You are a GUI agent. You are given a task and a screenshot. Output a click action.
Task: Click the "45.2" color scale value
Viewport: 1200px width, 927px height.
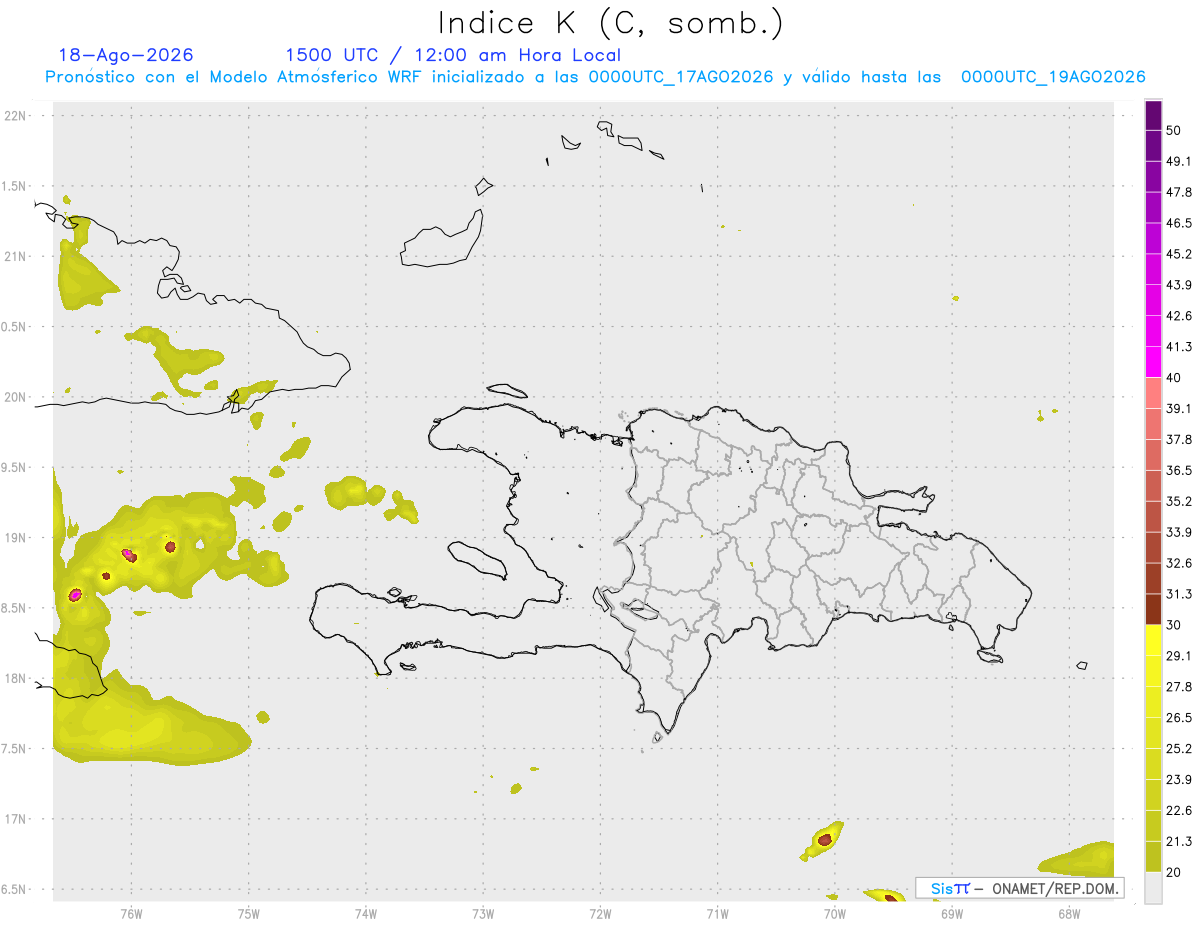1179,254
